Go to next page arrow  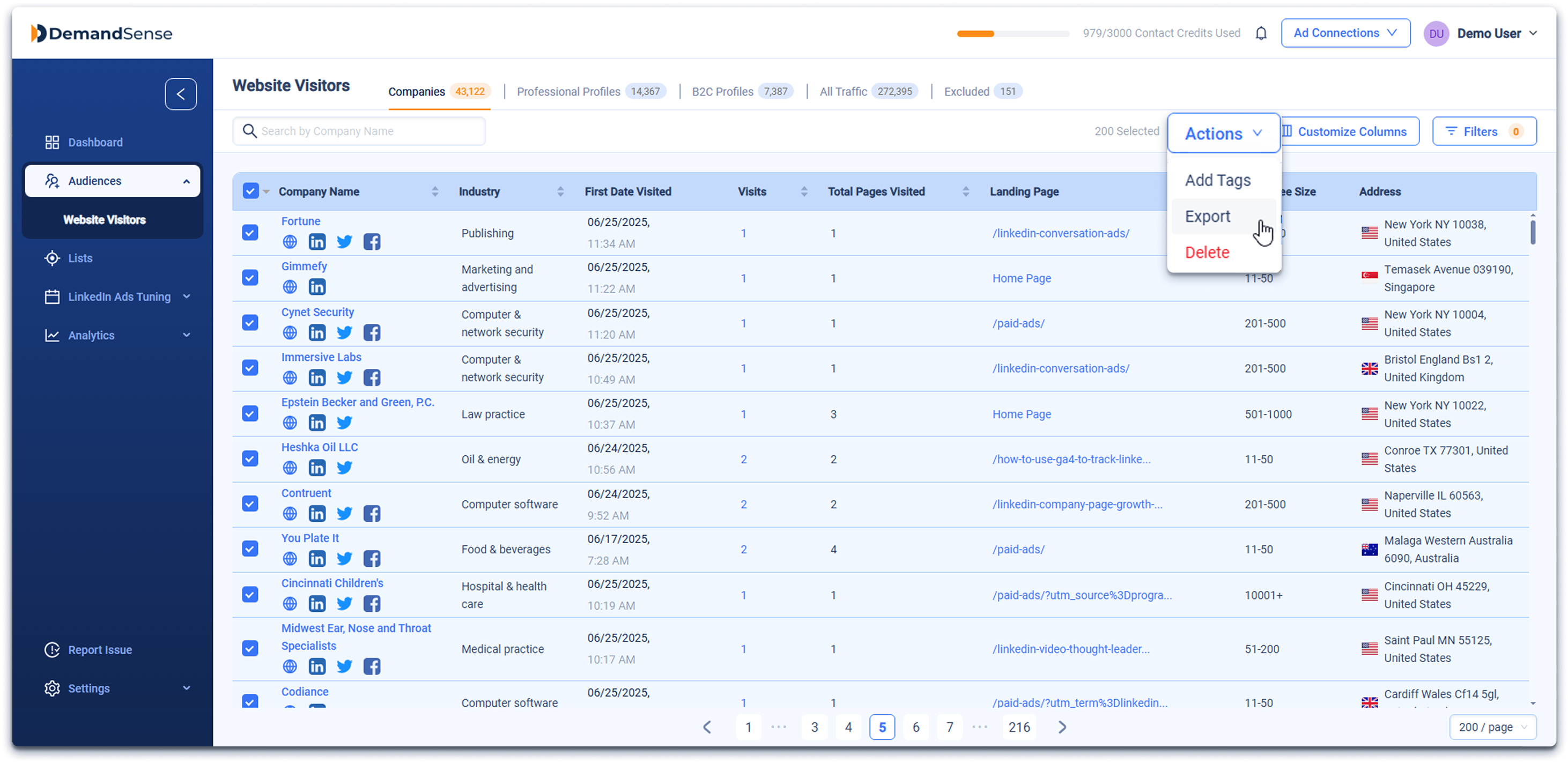(x=1062, y=727)
